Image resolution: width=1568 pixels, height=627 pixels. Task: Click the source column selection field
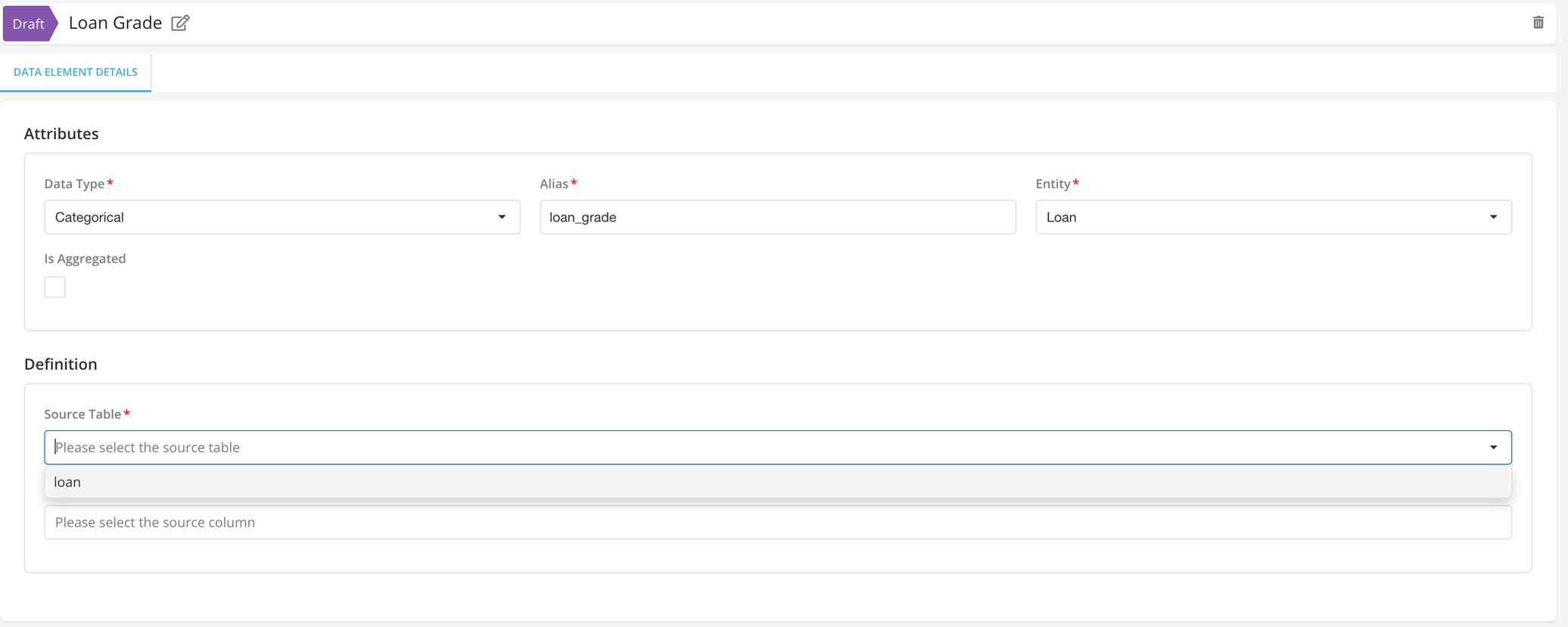tap(777, 523)
